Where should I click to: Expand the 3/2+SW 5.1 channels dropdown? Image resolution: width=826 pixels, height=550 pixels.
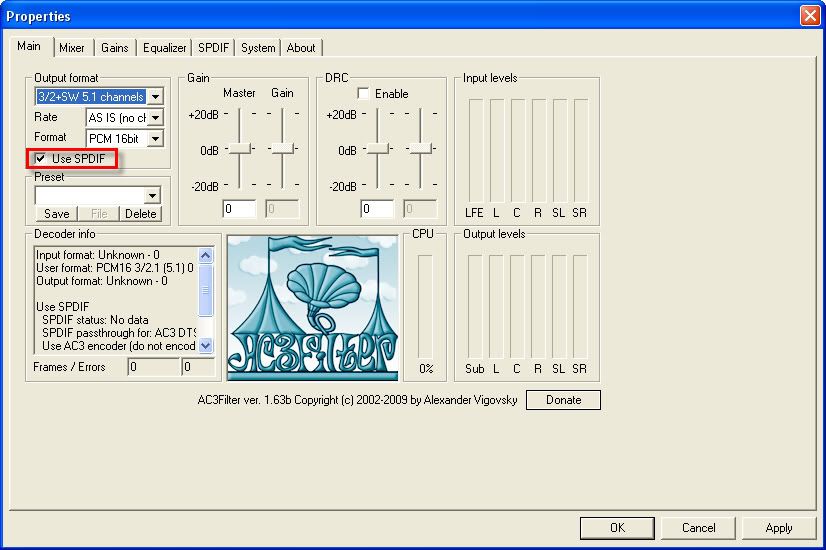tap(155, 97)
